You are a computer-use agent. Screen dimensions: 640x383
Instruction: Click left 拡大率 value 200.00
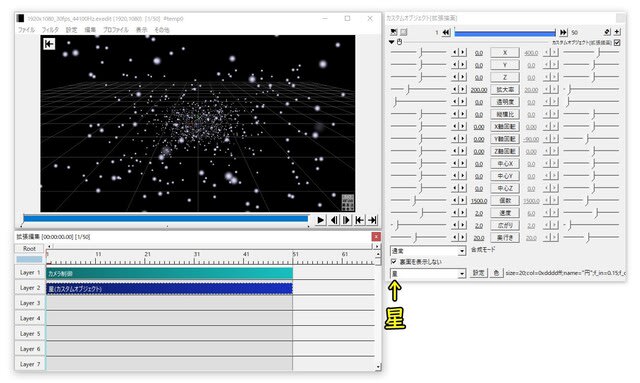coord(479,90)
